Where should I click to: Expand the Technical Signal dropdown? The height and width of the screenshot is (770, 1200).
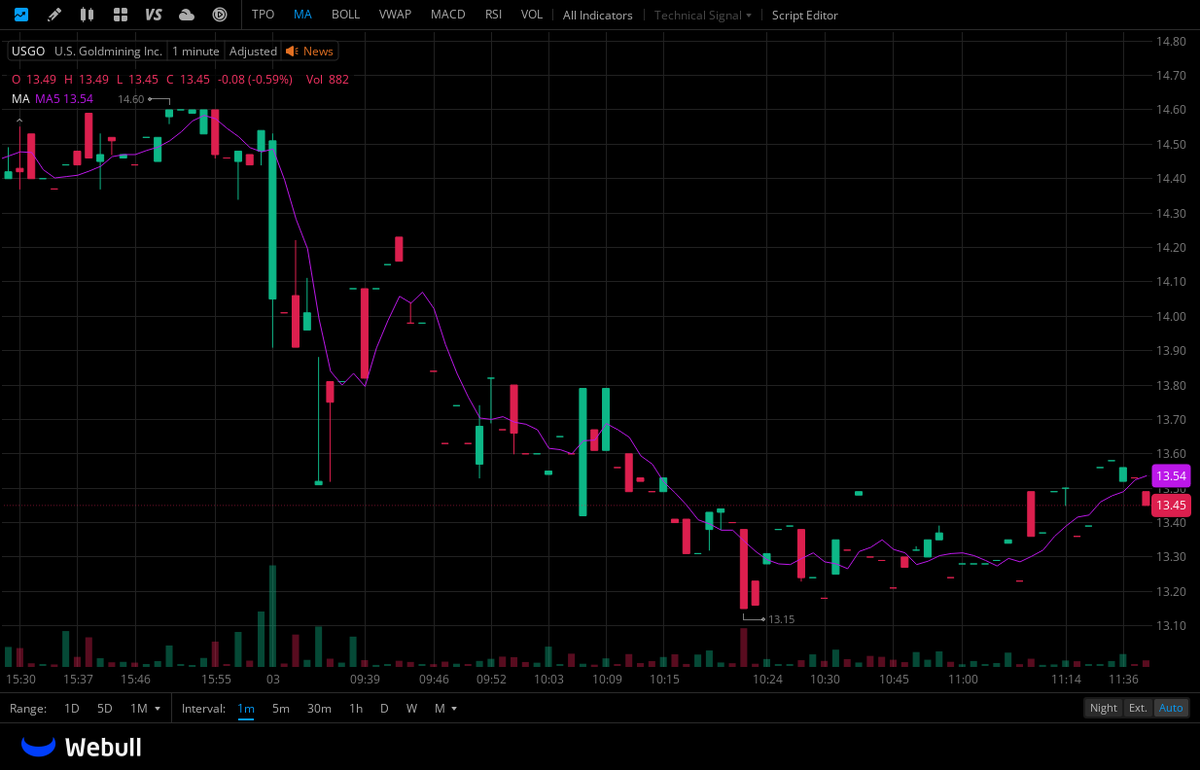(703, 15)
